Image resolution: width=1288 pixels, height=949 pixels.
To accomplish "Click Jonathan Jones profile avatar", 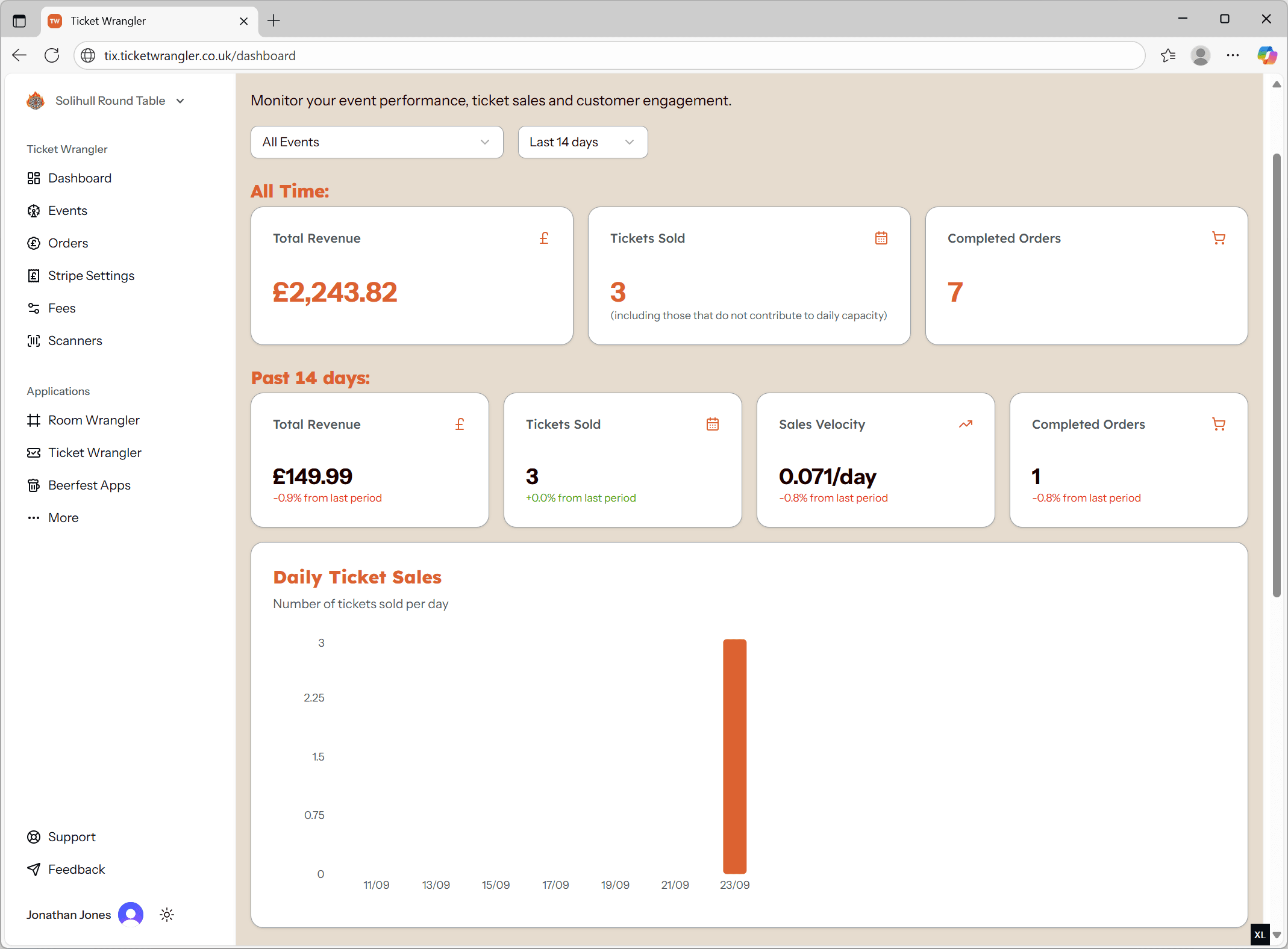I will point(131,915).
